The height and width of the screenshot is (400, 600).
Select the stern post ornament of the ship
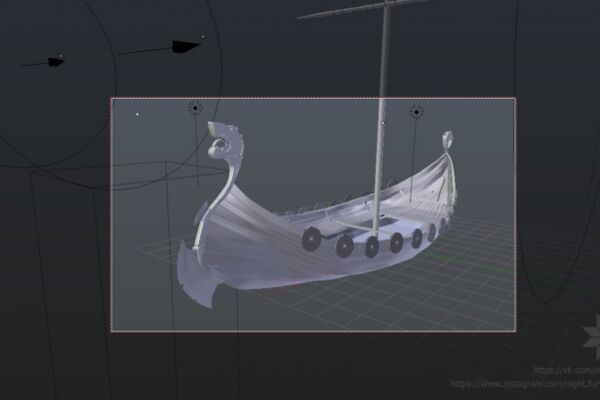(448, 140)
